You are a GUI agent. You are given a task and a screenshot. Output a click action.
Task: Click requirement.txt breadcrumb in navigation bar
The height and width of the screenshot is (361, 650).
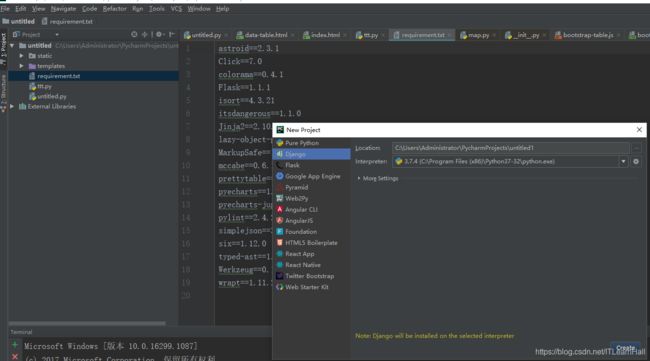(67, 22)
